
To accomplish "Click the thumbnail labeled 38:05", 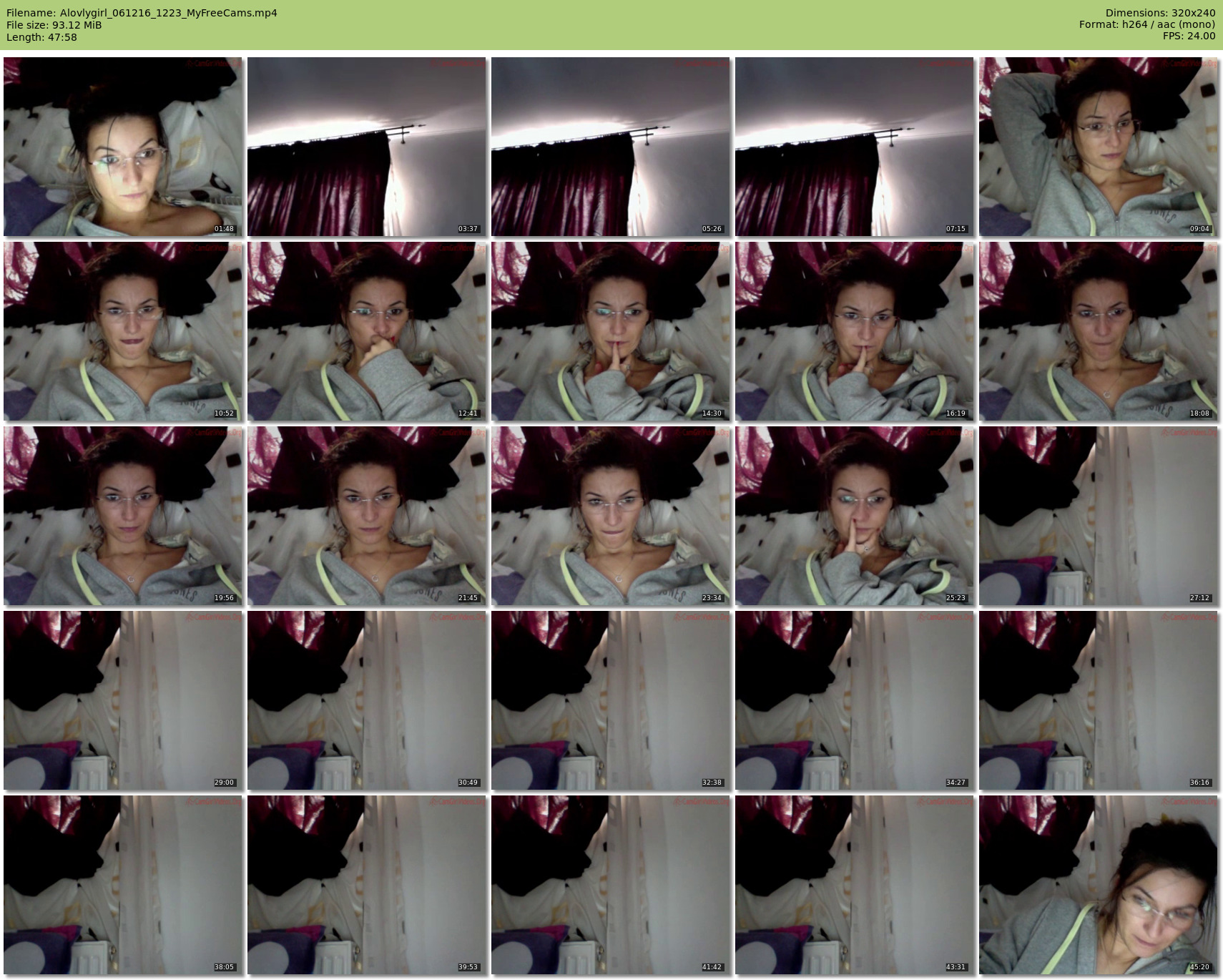I will (123, 885).
